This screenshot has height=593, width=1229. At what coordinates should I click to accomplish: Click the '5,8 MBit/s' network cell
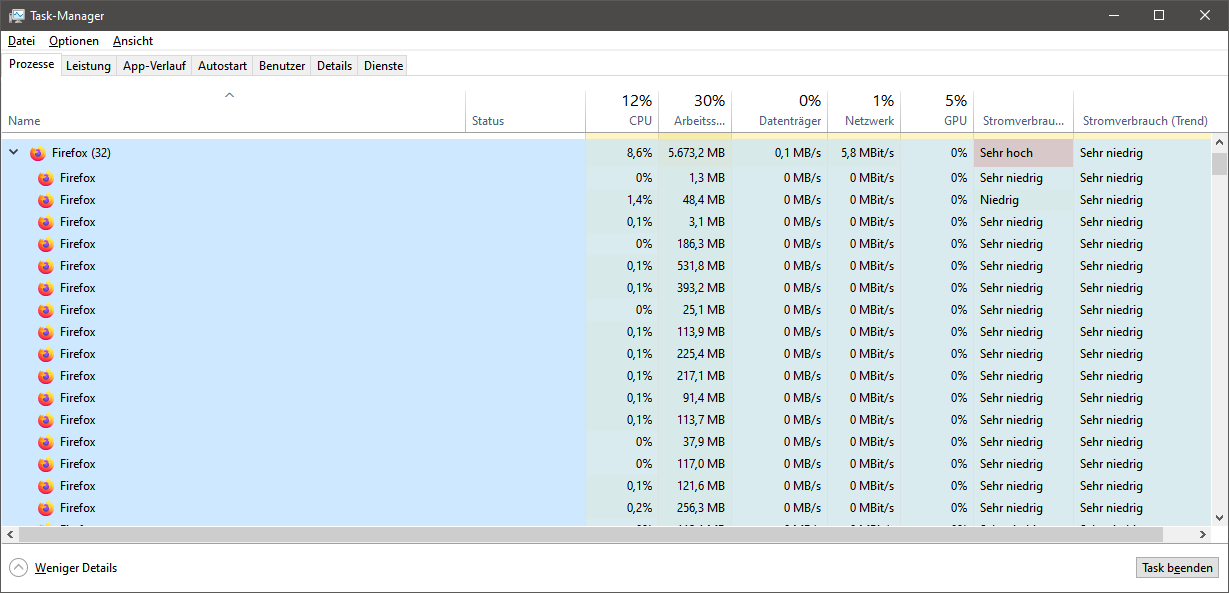pos(864,153)
